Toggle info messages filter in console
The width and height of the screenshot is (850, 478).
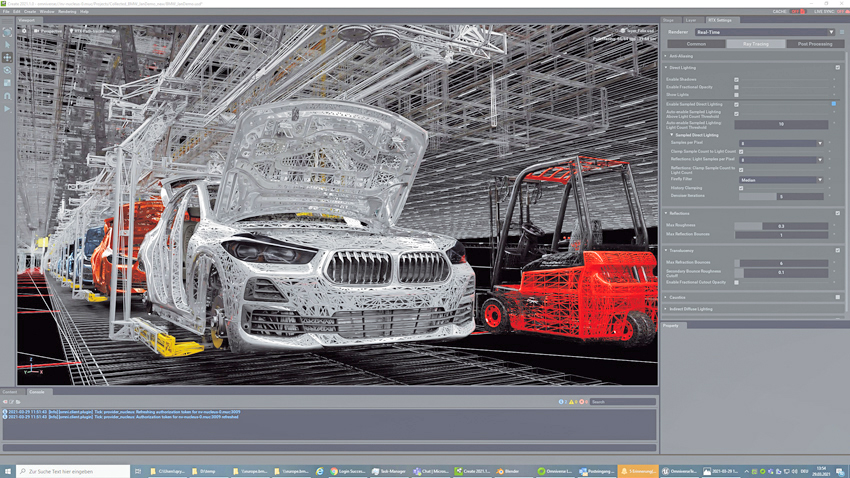[x=563, y=402]
